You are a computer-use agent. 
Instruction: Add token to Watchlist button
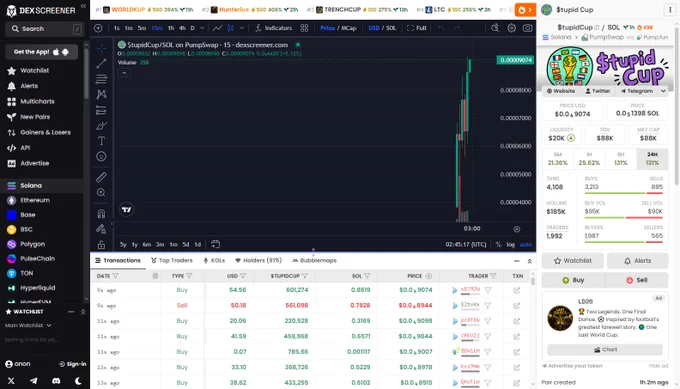[x=572, y=261]
